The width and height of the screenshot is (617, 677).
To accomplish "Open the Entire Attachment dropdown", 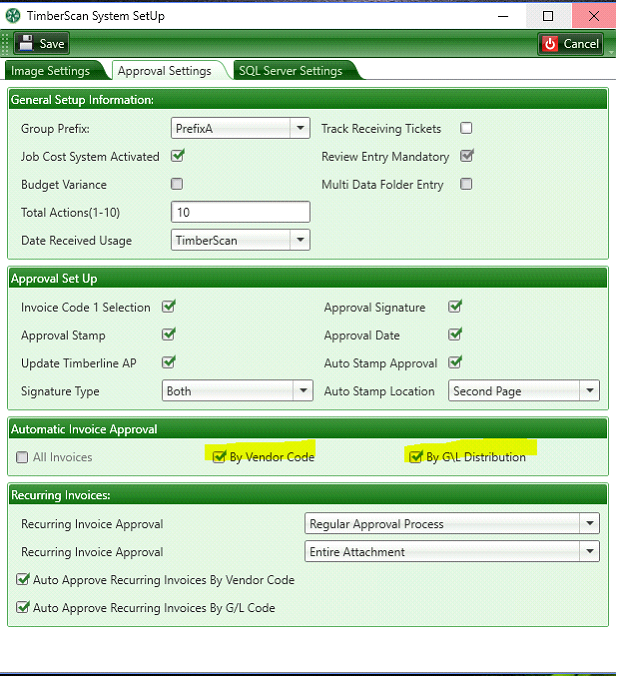I will [452, 551].
